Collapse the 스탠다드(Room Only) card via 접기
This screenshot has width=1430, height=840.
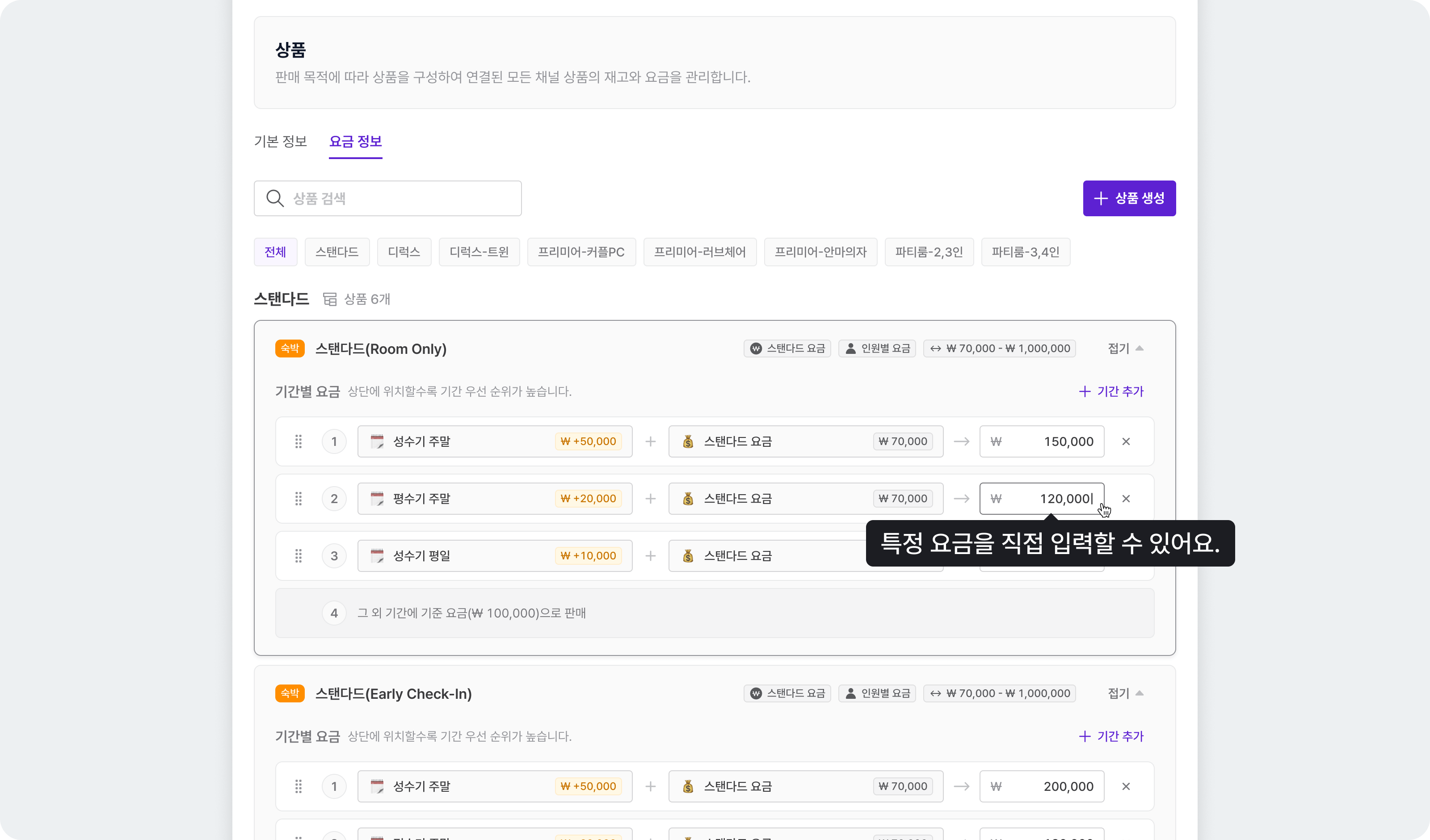tap(1126, 349)
